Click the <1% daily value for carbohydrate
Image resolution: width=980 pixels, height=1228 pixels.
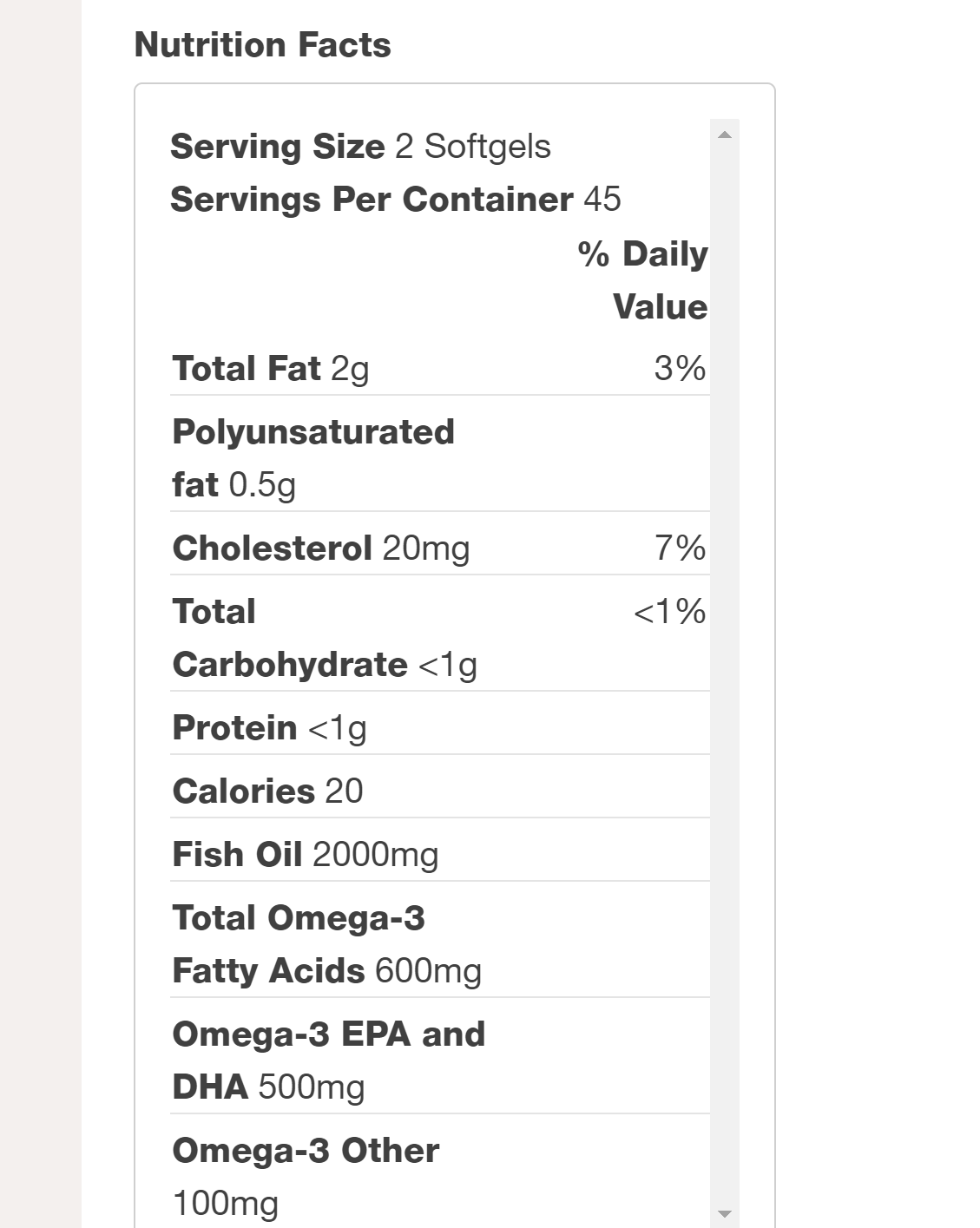[669, 612]
